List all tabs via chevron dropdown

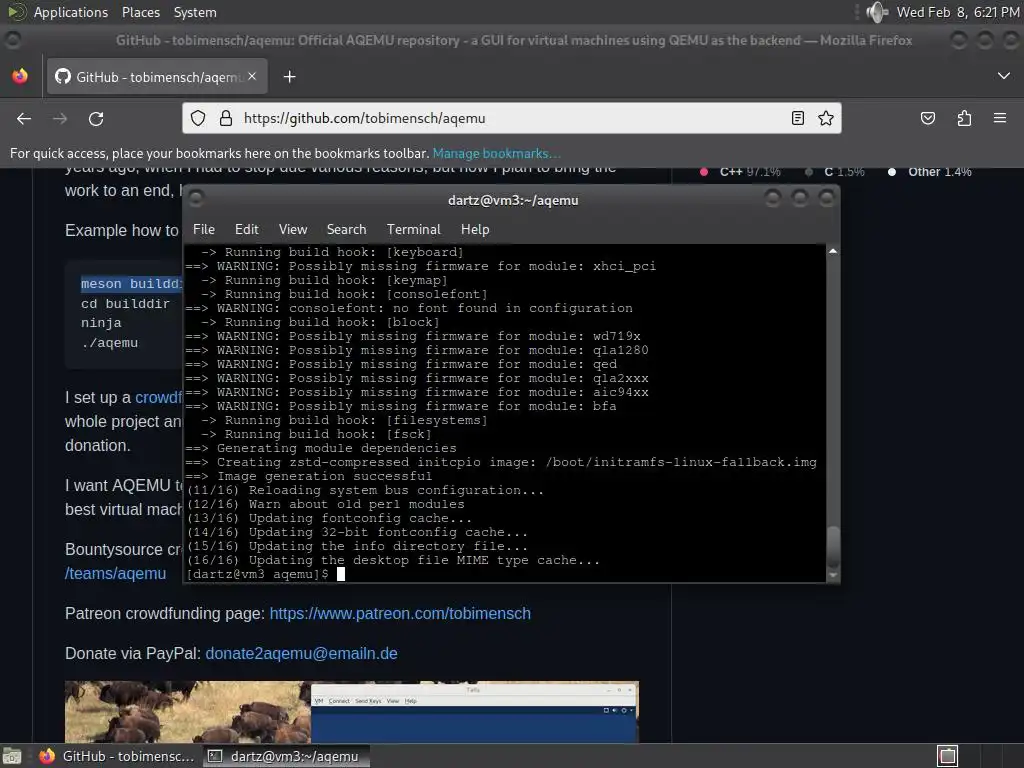pyautogui.click(x=1004, y=76)
